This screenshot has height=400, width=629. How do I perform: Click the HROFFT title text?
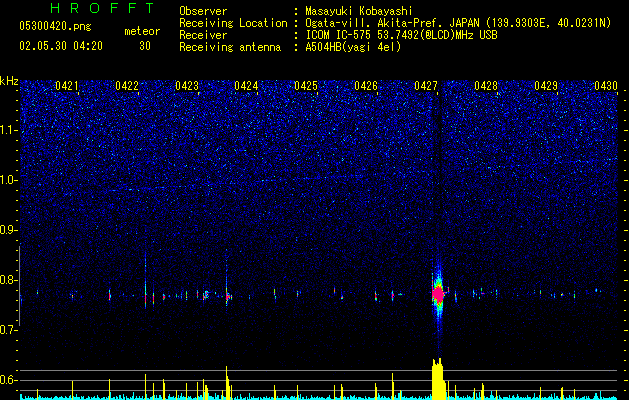[102, 8]
